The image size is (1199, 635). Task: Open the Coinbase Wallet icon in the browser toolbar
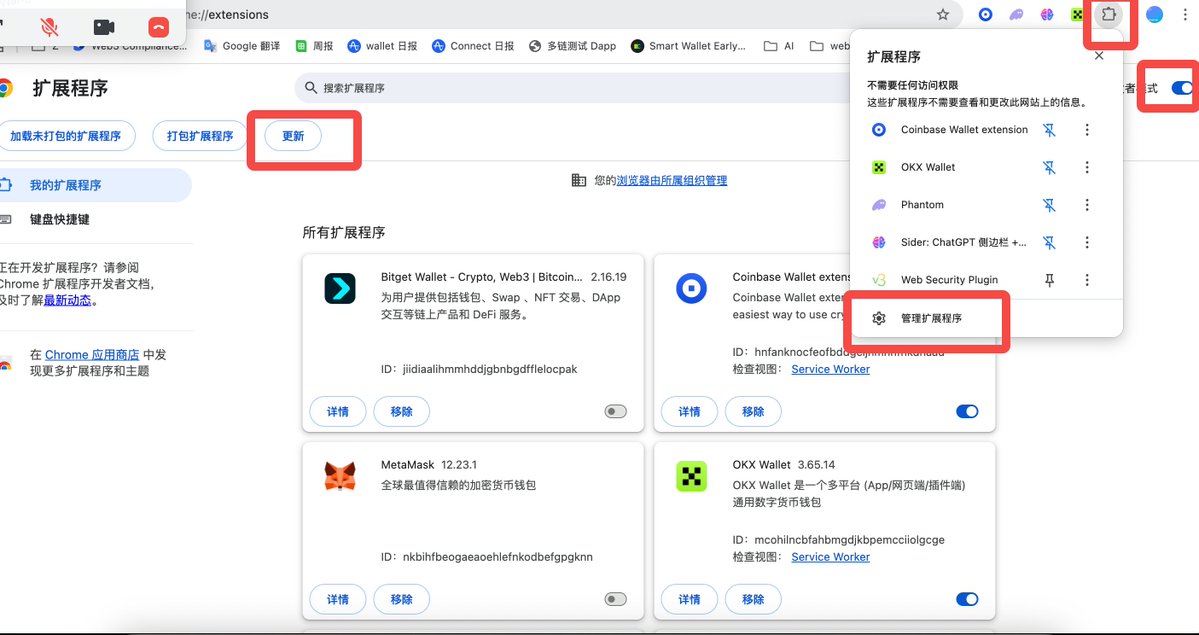pyautogui.click(x=985, y=15)
